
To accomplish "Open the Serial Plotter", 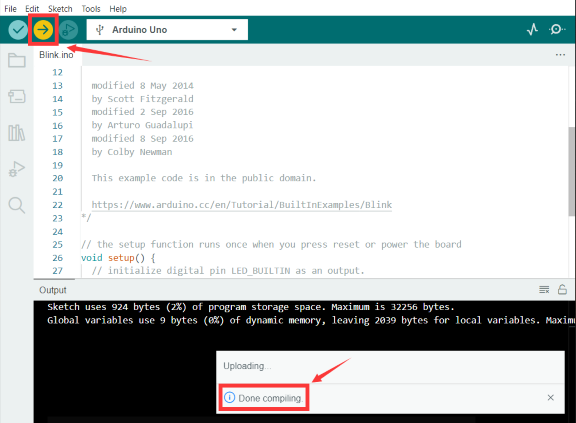I will [x=532, y=29].
